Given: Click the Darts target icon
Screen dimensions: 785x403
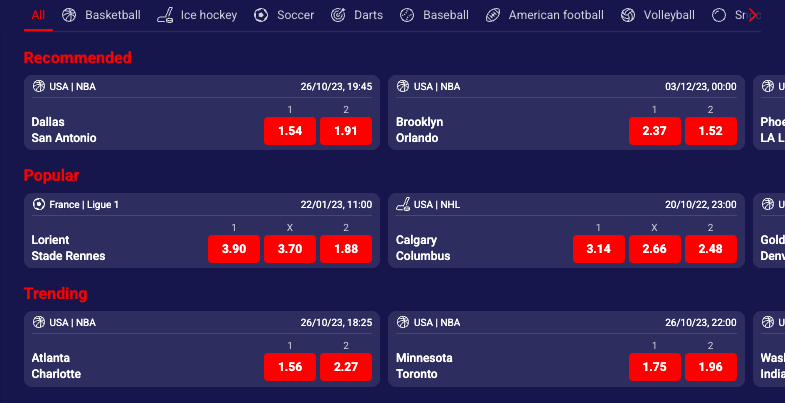Looking at the screenshot, I should (338, 15).
